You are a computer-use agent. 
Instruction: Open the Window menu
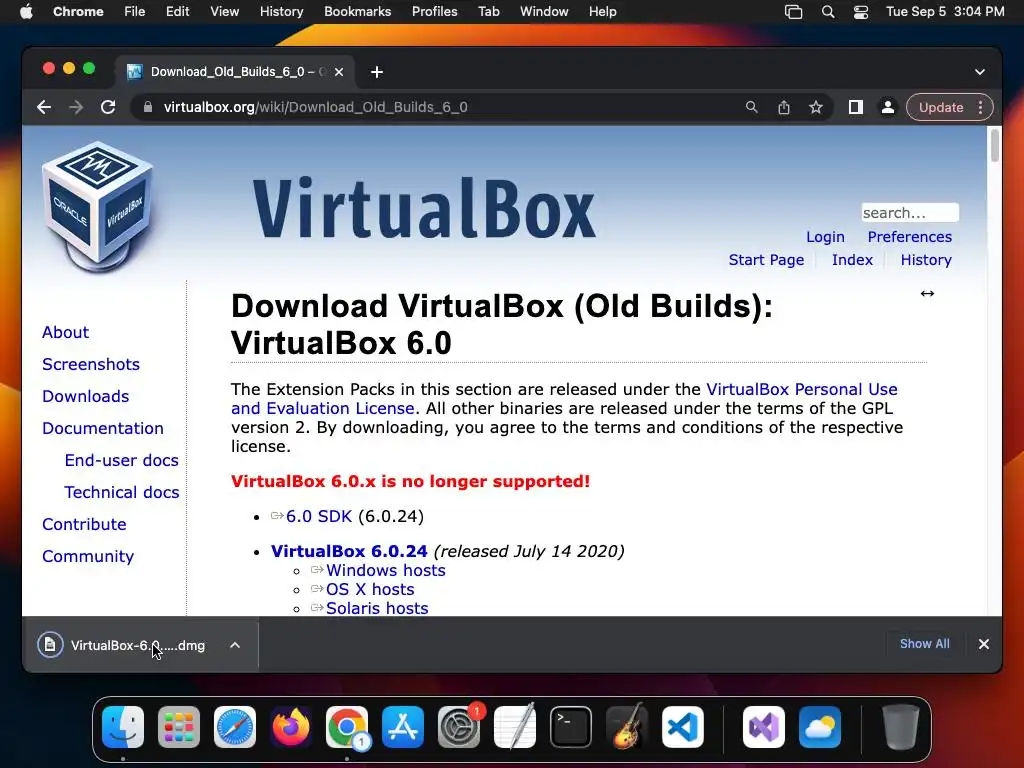point(544,12)
